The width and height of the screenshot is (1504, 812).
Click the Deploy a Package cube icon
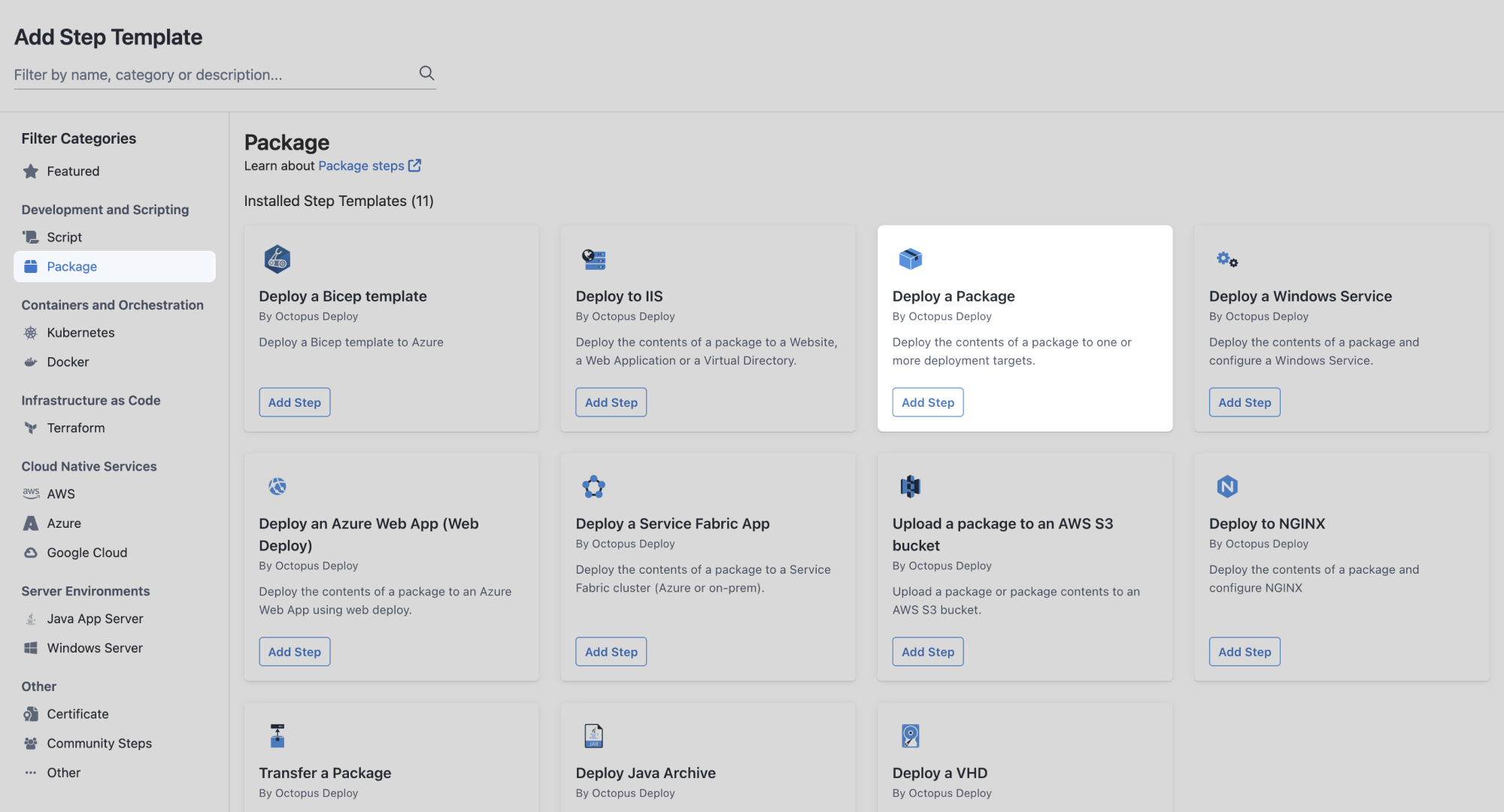point(911,259)
